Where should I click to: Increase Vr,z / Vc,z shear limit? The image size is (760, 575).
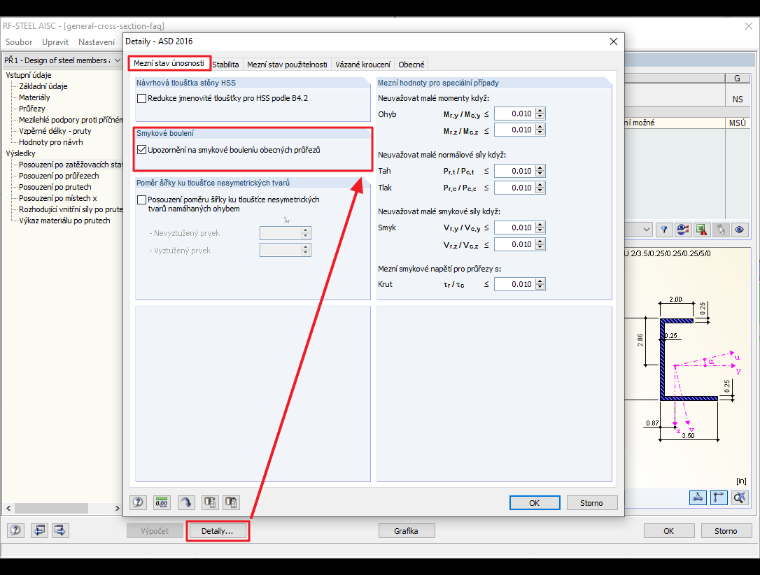pyautogui.click(x=540, y=242)
